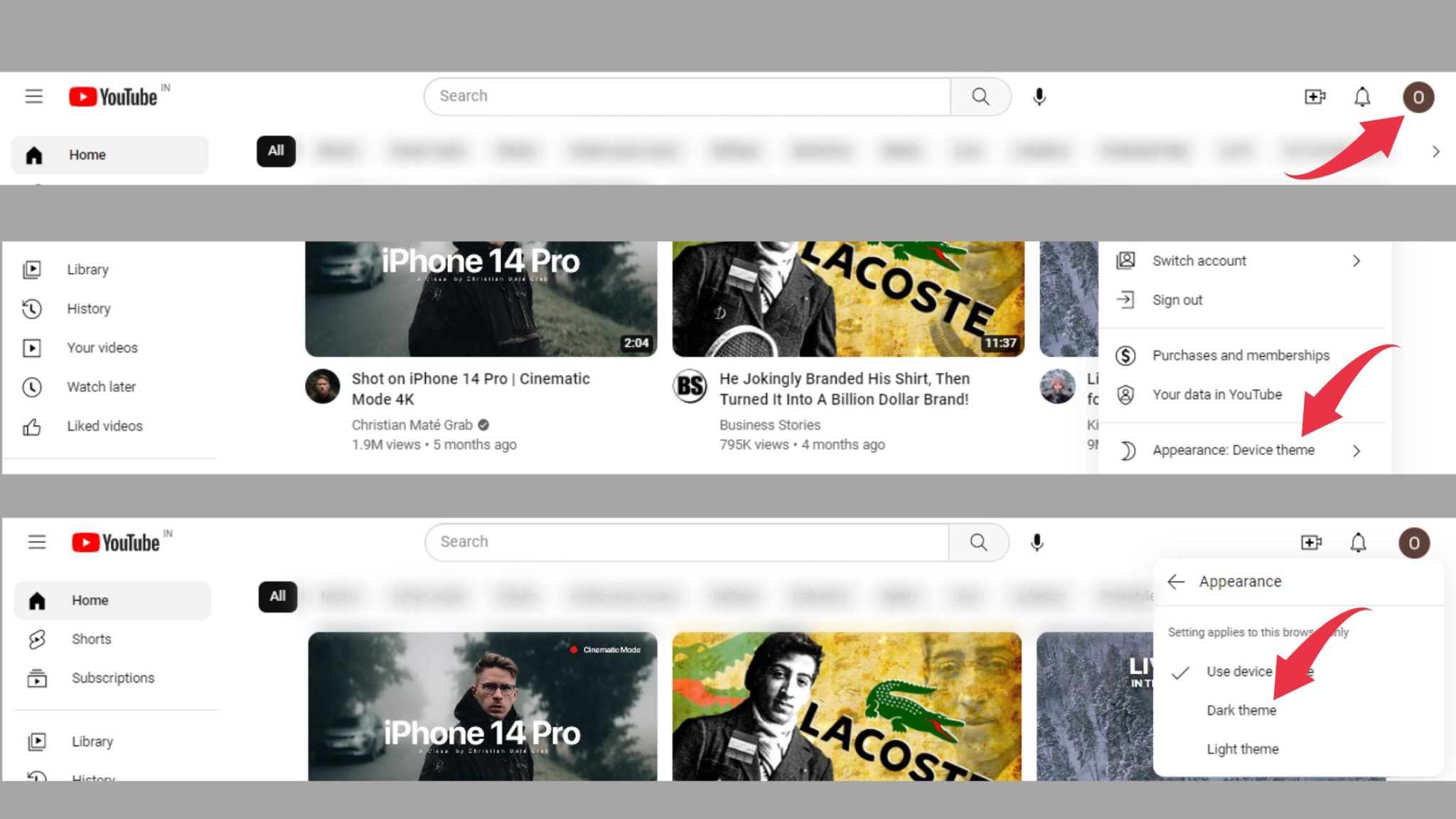The height and width of the screenshot is (819, 1456).
Task: Activate voice search with the microphone icon
Action: click(1039, 96)
